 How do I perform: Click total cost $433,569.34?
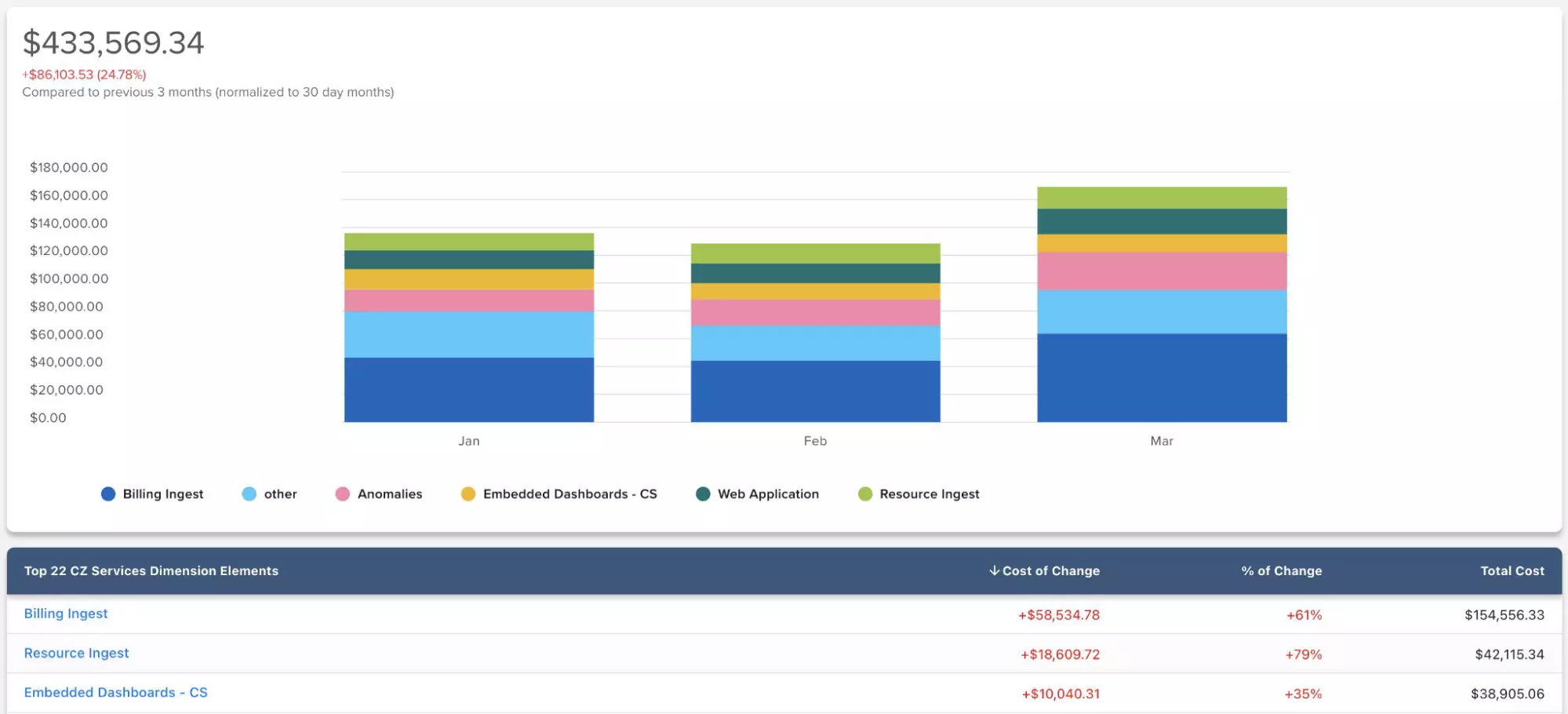point(114,42)
